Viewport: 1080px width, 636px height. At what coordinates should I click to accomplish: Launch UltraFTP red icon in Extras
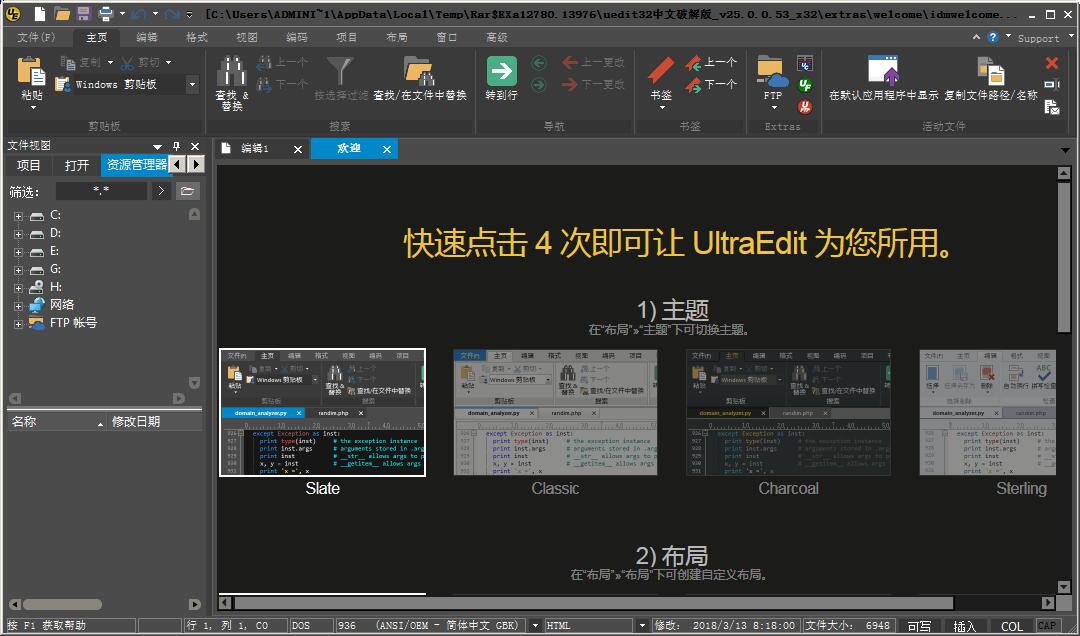804,107
